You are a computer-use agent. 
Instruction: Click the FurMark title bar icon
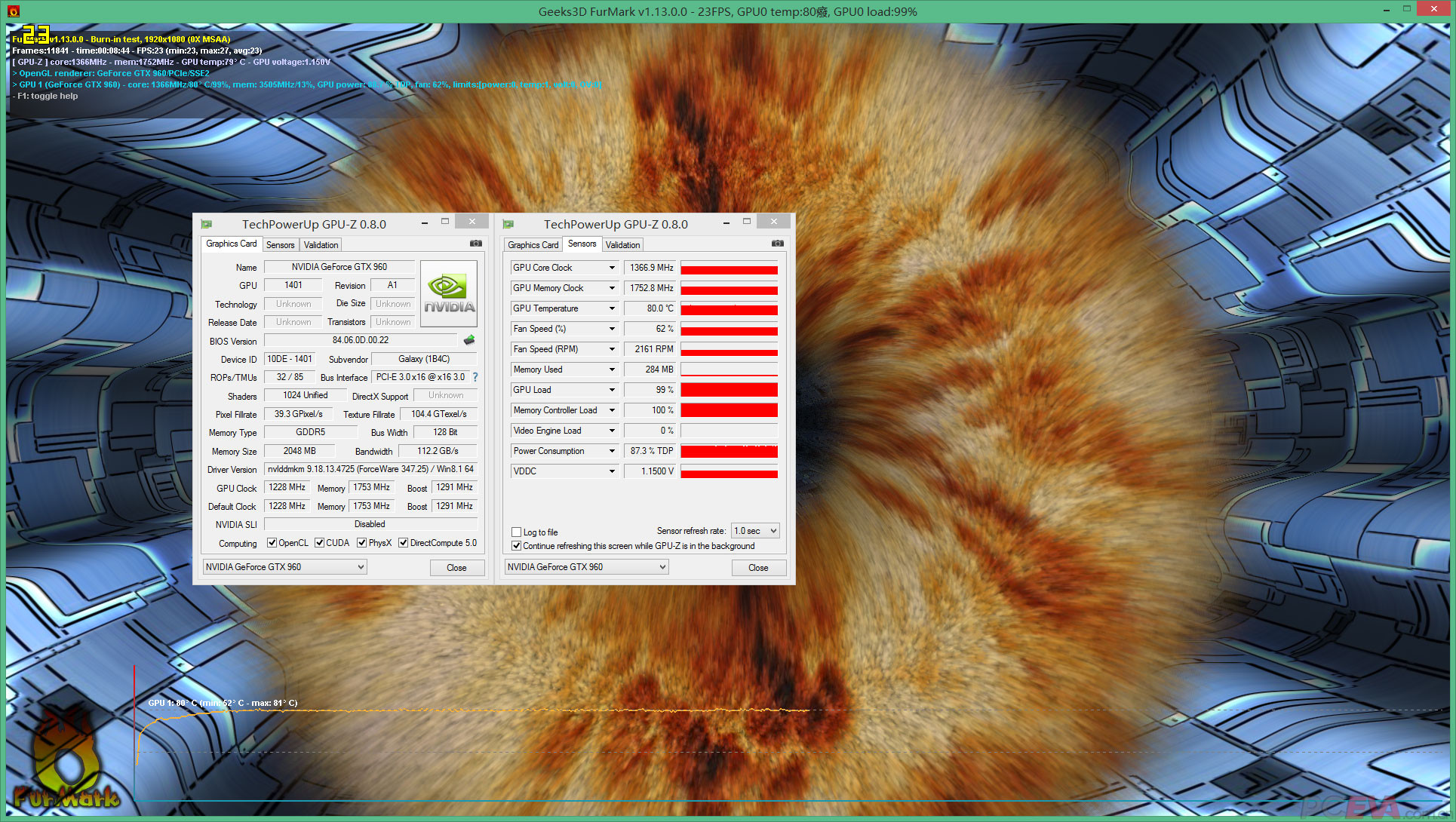pos(13,11)
